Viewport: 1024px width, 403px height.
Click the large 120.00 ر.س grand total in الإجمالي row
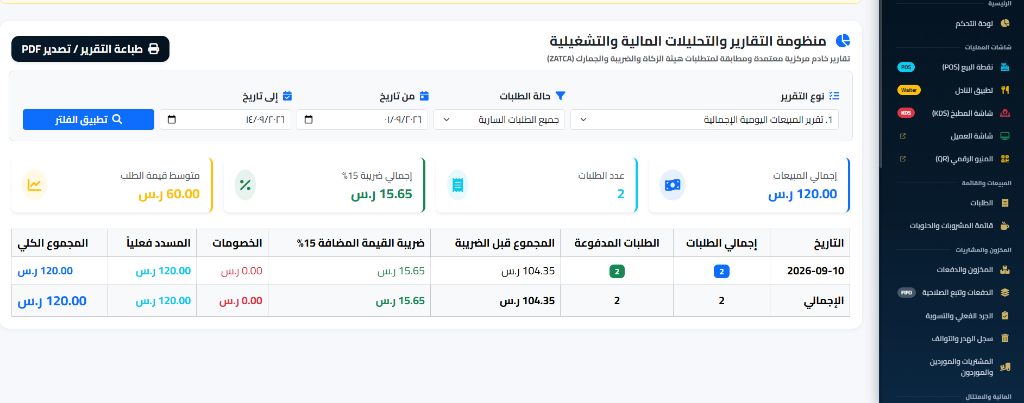(x=52, y=301)
